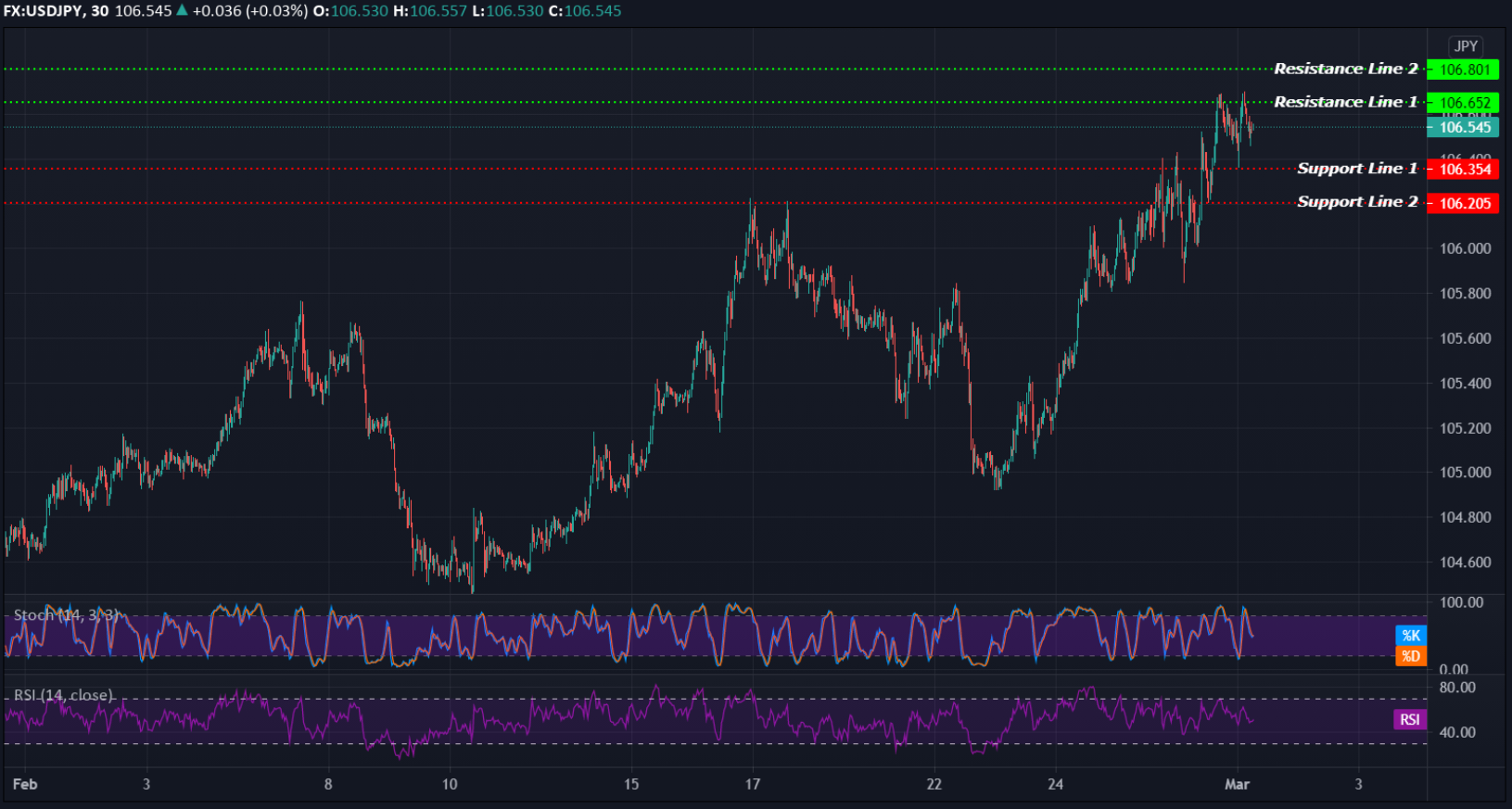Click the Feb date on time axis
The width and height of the screenshot is (1512, 809).
coord(25,785)
